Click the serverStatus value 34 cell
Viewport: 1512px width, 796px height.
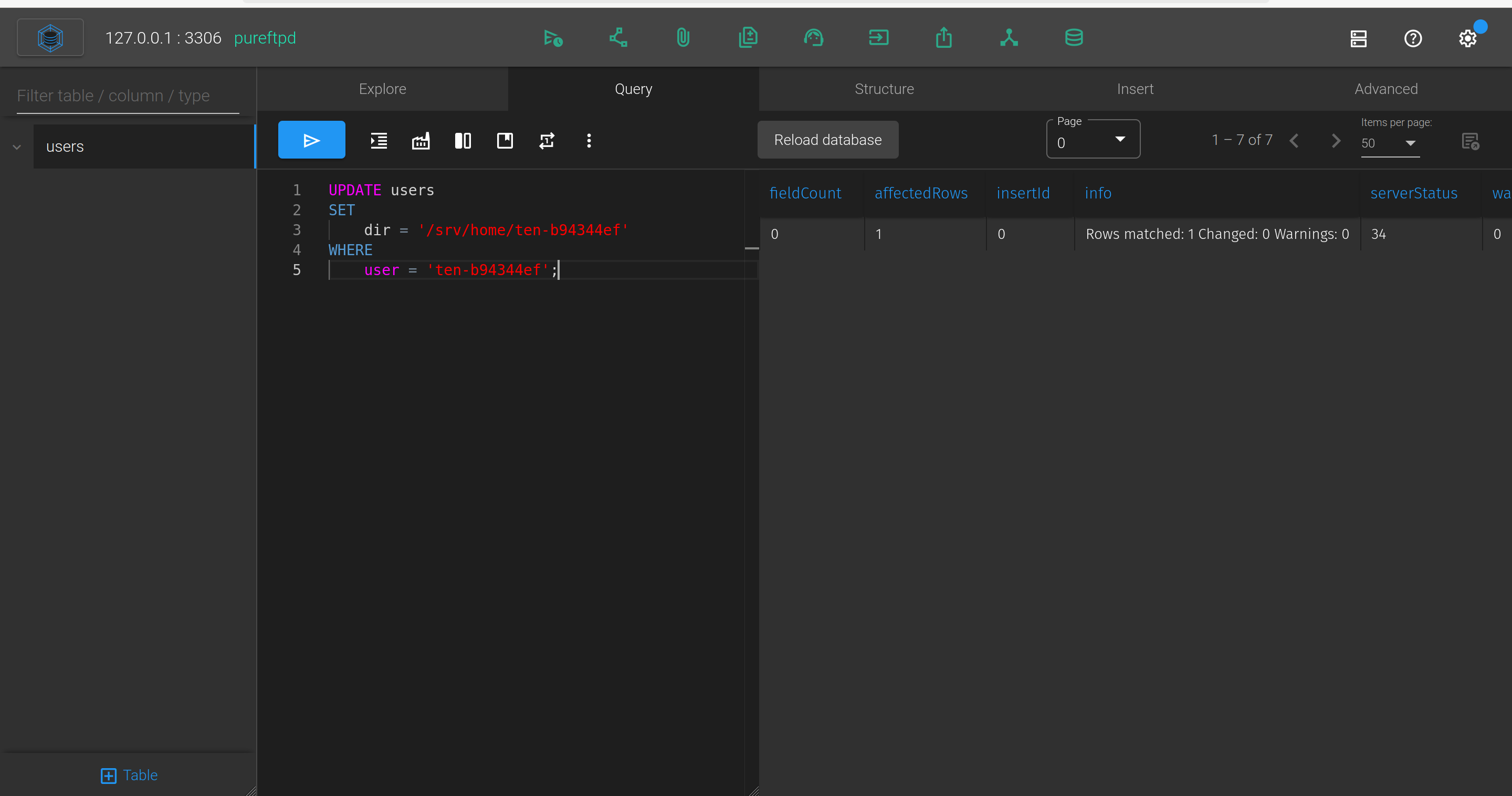(x=1422, y=234)
